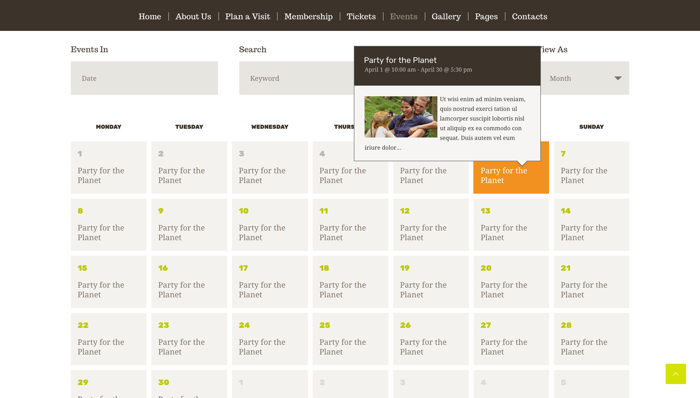Click the Keyword search field
700x398 pixels.
click(296, 78)
